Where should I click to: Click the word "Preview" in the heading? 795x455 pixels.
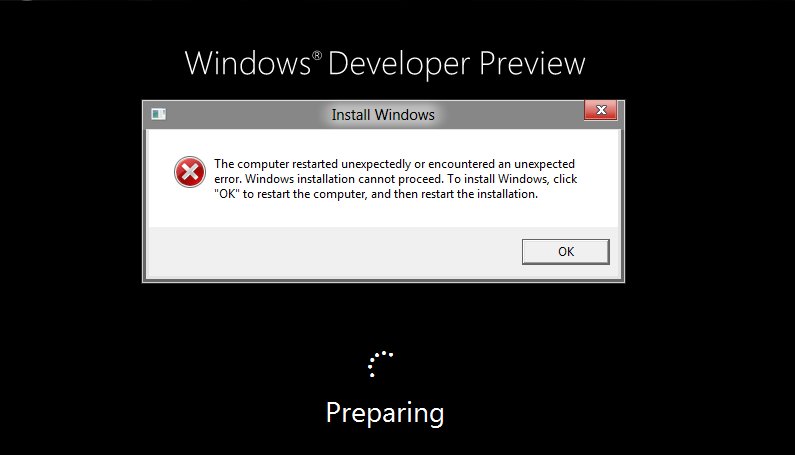point(532,63)
